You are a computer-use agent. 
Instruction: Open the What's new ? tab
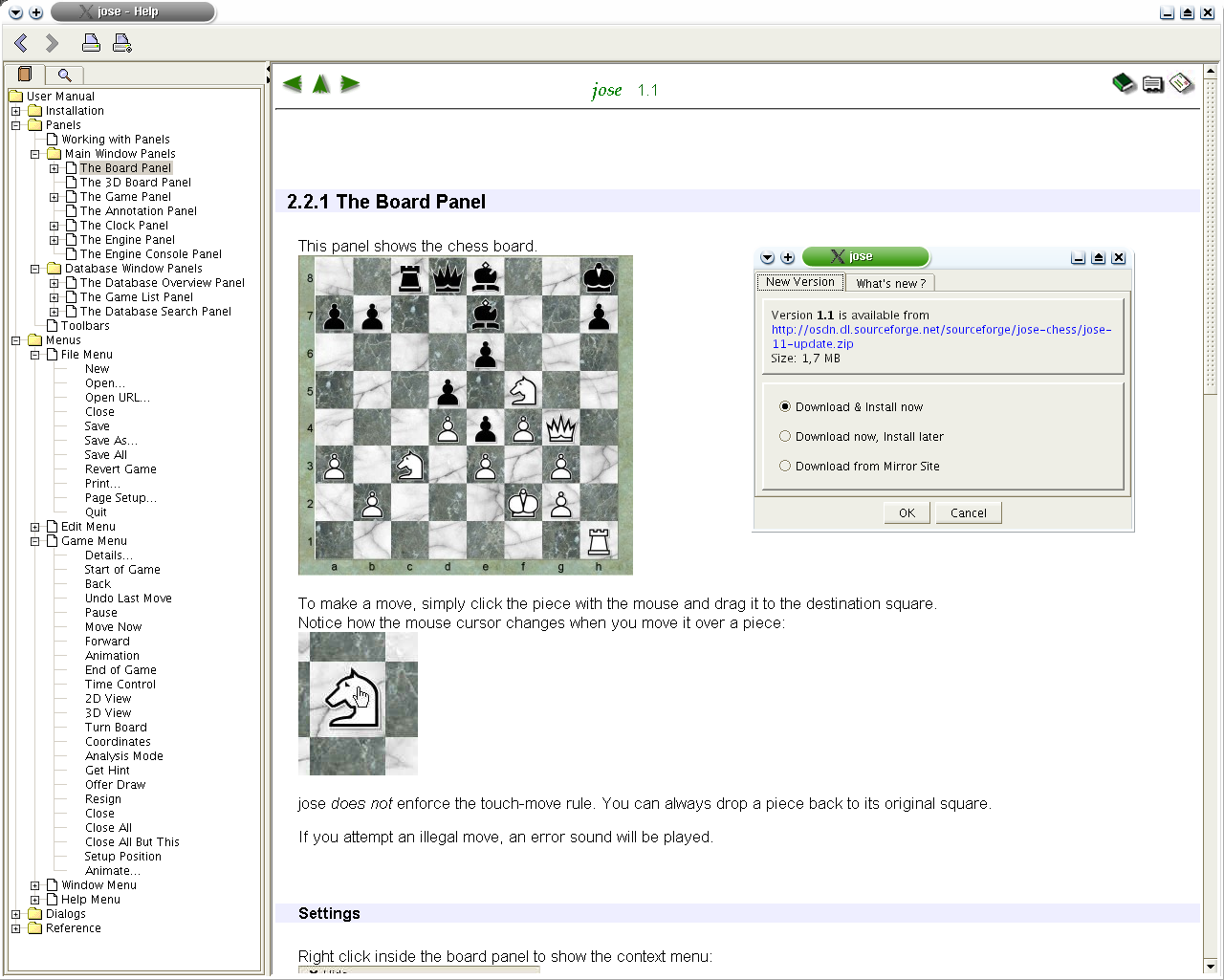tap(890, 283)
